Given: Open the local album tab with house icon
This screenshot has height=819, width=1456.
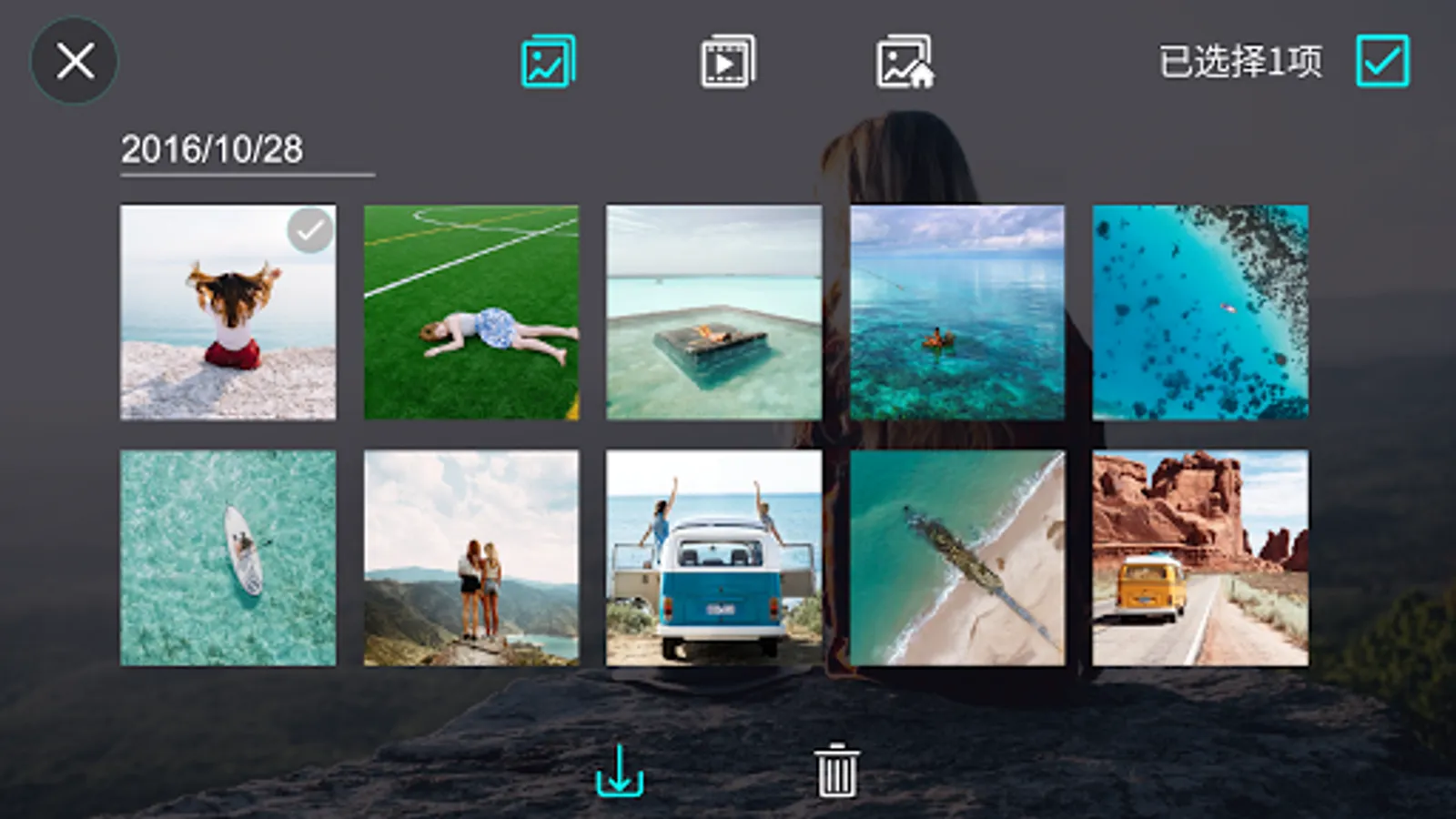Looking at the screenshot, I should pyautogui.click(x=905, y=61).
